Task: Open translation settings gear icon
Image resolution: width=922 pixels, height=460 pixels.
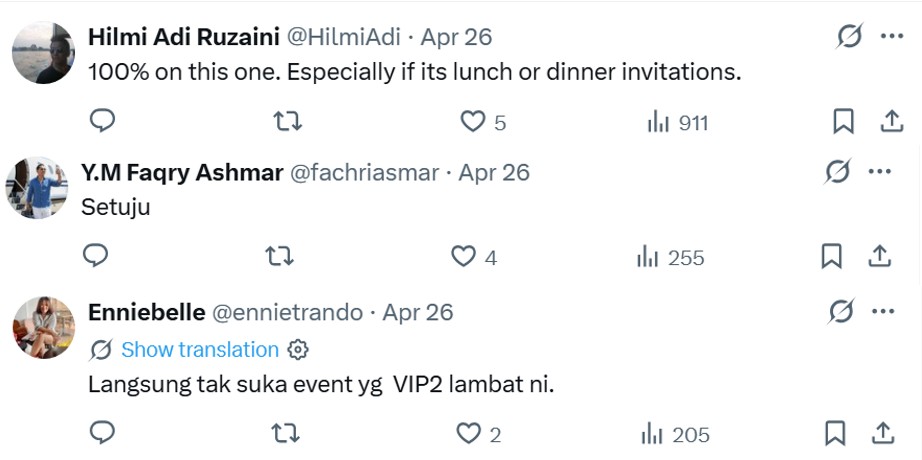Action: pos(298,350)
